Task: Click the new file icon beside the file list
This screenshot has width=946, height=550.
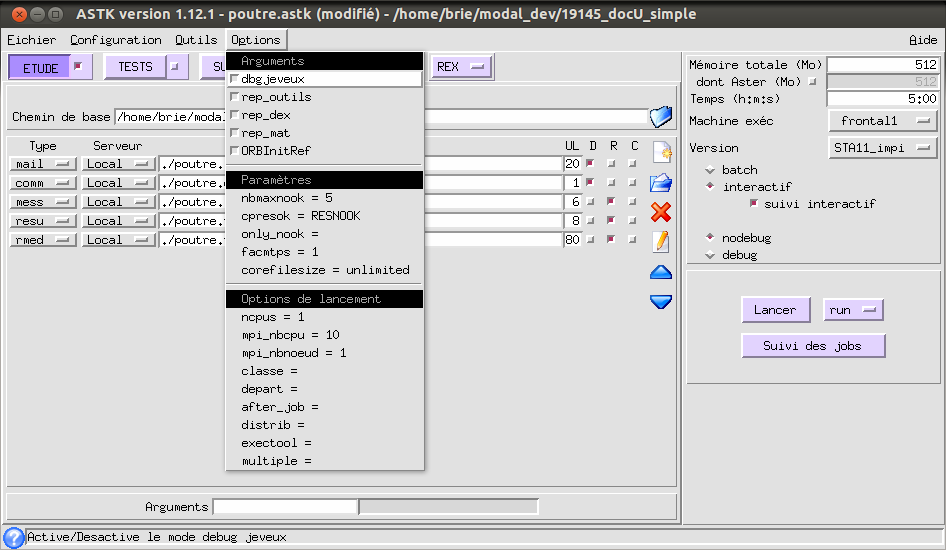Action: point(661,153)
